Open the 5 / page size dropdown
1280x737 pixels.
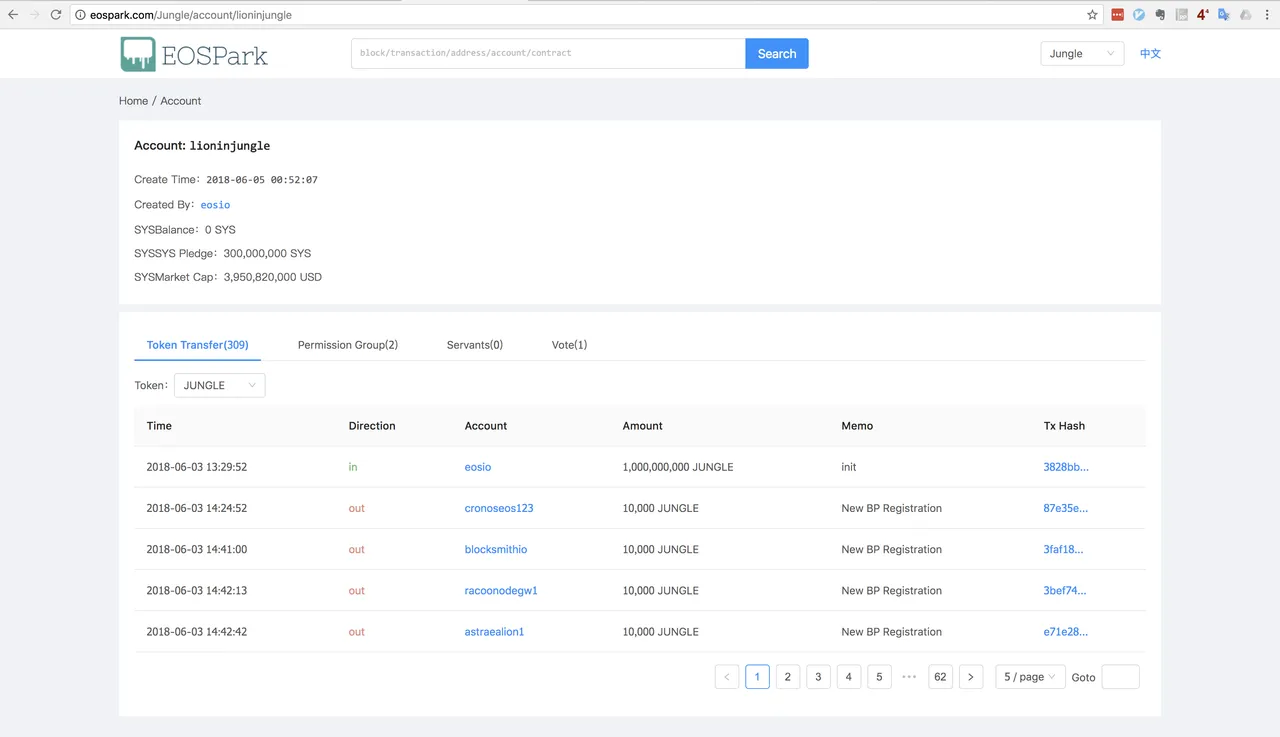pyautogui.click(x=1029, y=677)
